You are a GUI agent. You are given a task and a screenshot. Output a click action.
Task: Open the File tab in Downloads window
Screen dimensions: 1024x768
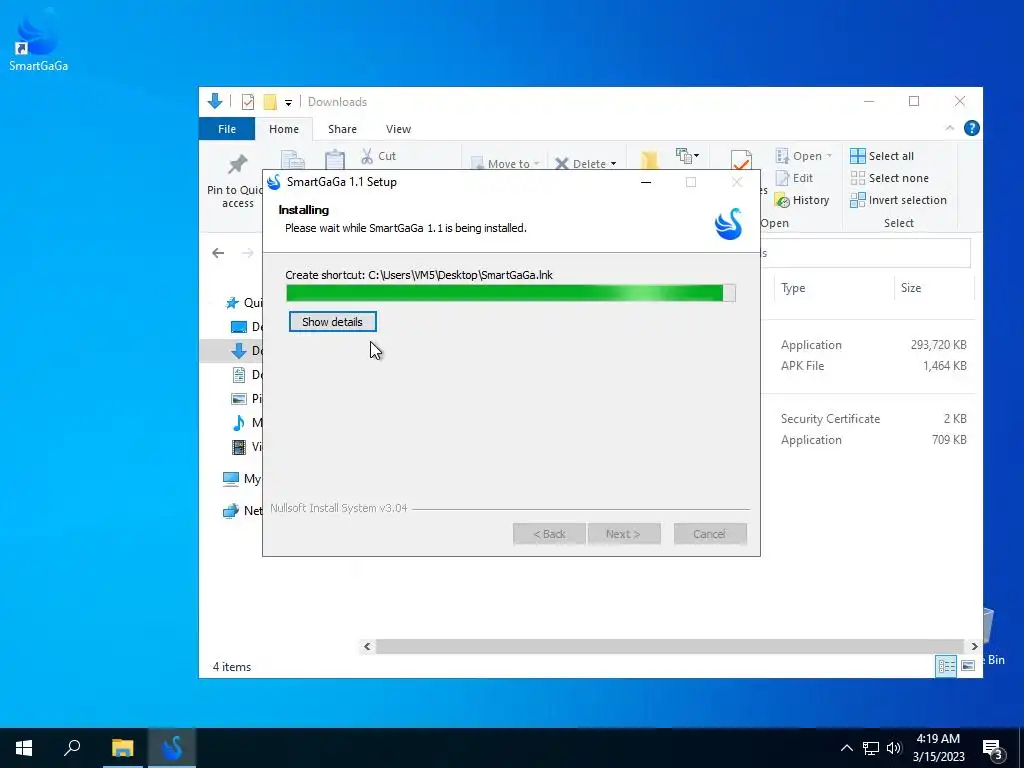tap(227, 129)
